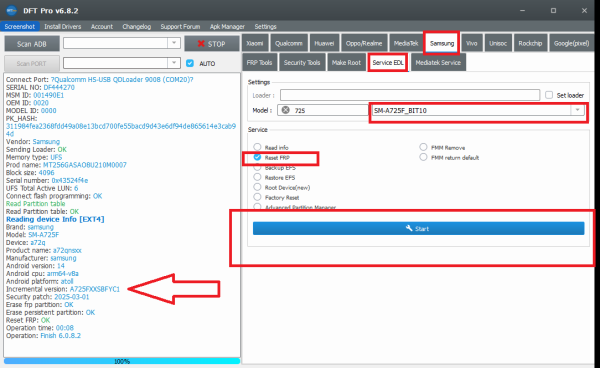
Task: Click the 'Reset FRP: OK' log line
Action: click(x=28, y=320)
